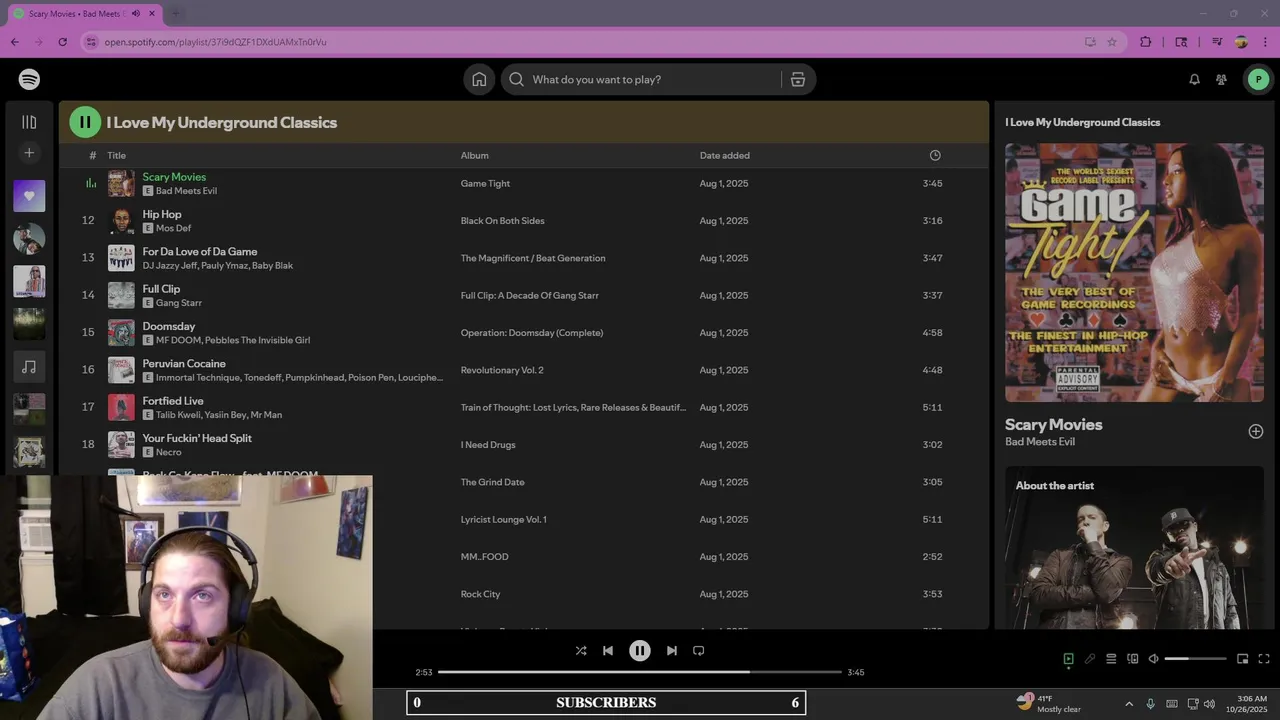Open the miniplayer icon
This screenshot has height=720, width=1280.
tap(1243, 659)
